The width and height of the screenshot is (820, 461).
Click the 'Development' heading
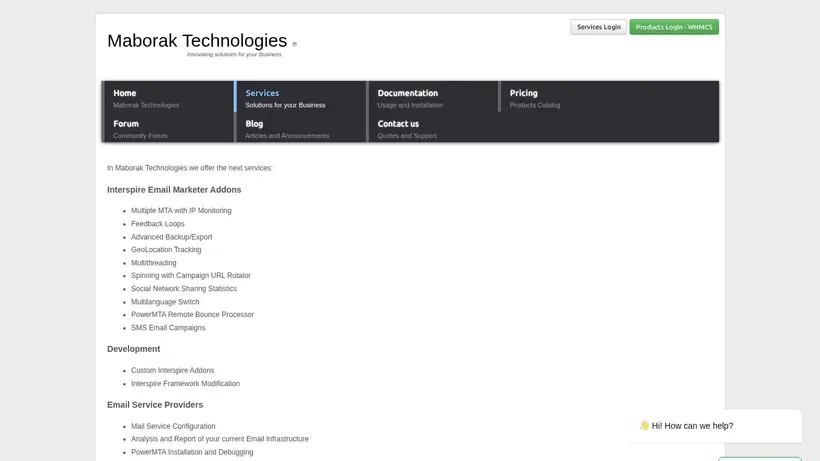(133, 349)
